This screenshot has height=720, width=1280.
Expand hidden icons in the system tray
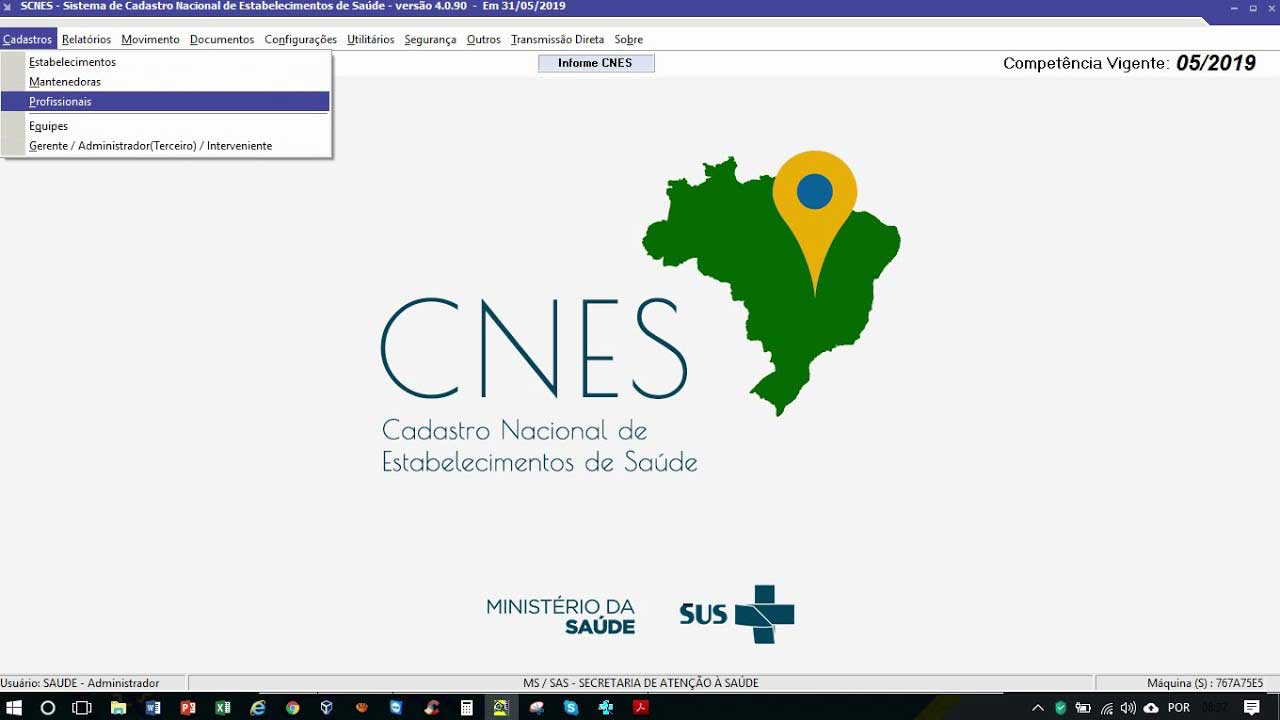click(x=1038, y=707)
